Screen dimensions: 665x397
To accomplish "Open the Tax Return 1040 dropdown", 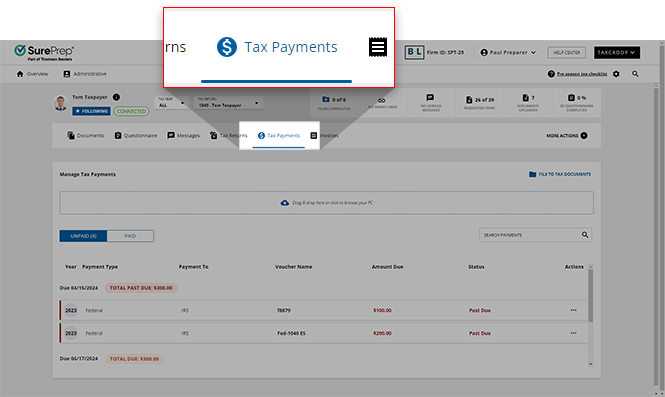I will point(228,103).
